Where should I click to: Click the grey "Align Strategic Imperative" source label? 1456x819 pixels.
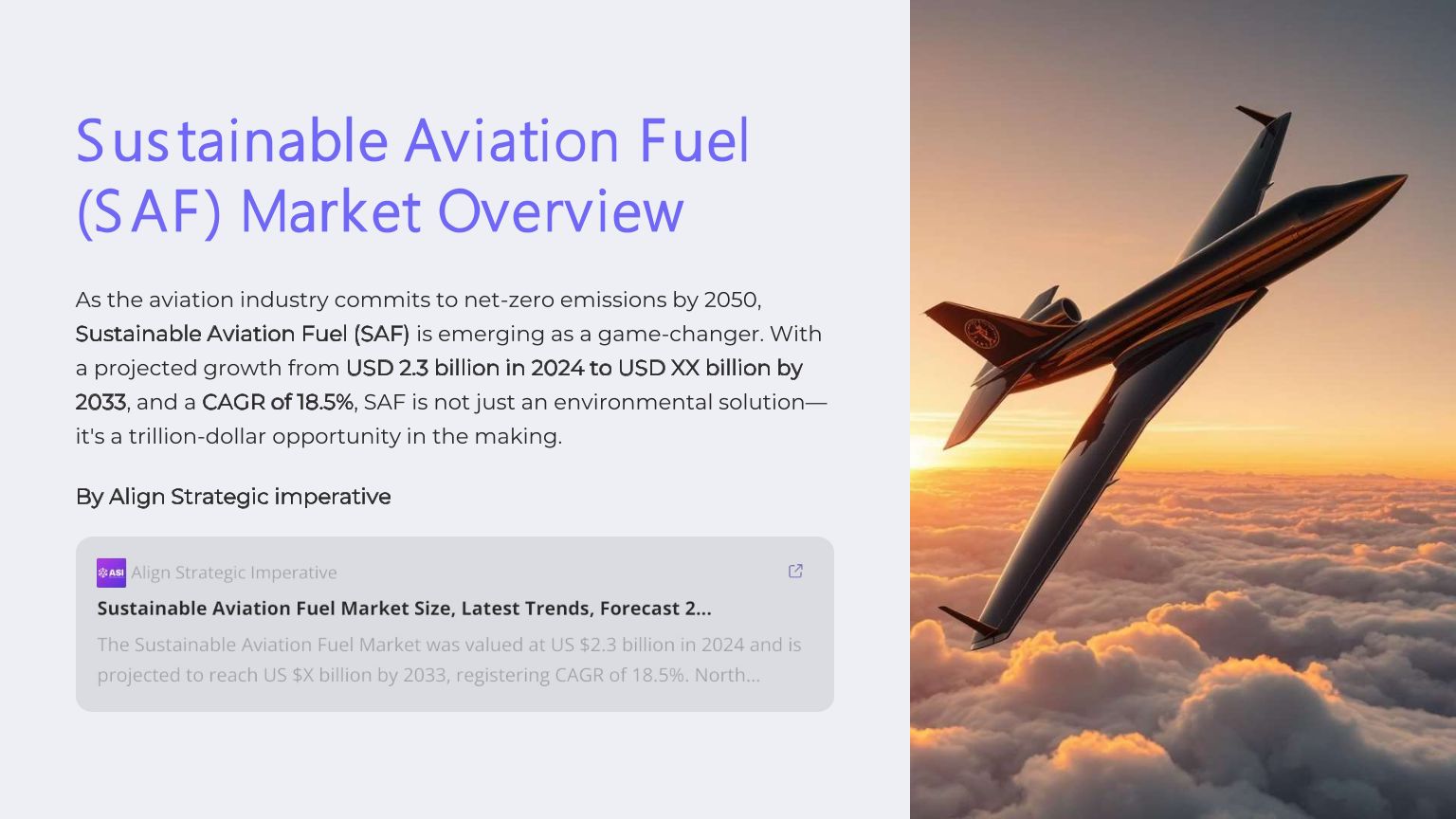point(233,573)
